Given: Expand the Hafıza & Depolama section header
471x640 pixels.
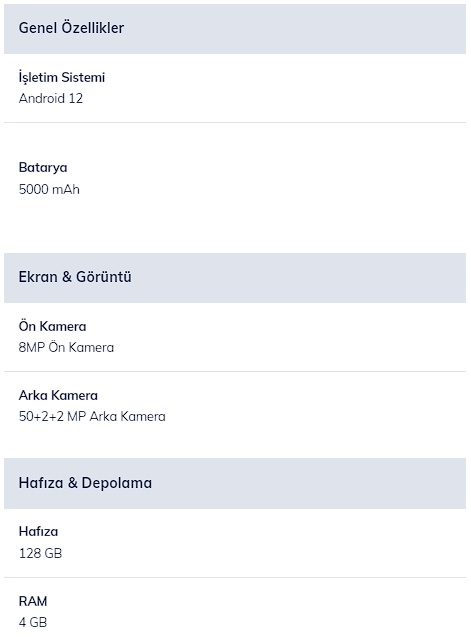Looking at the screenshot, I should pyautogui.click(x=235, y=483).
